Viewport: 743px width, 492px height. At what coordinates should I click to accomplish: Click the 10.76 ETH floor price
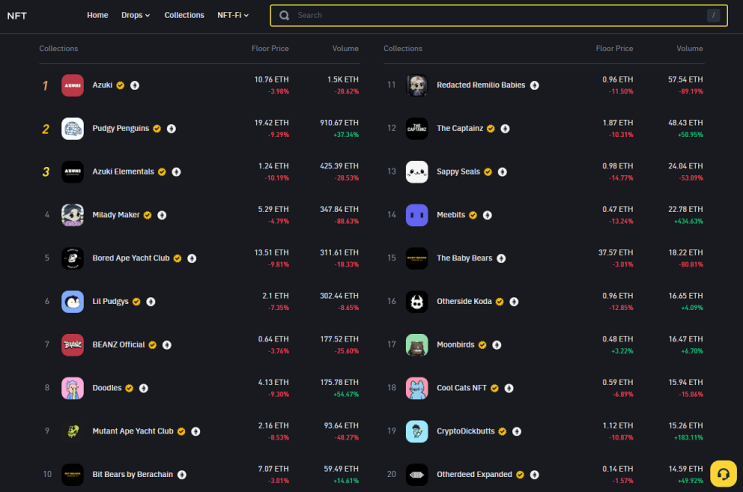(x=272, y=80)
